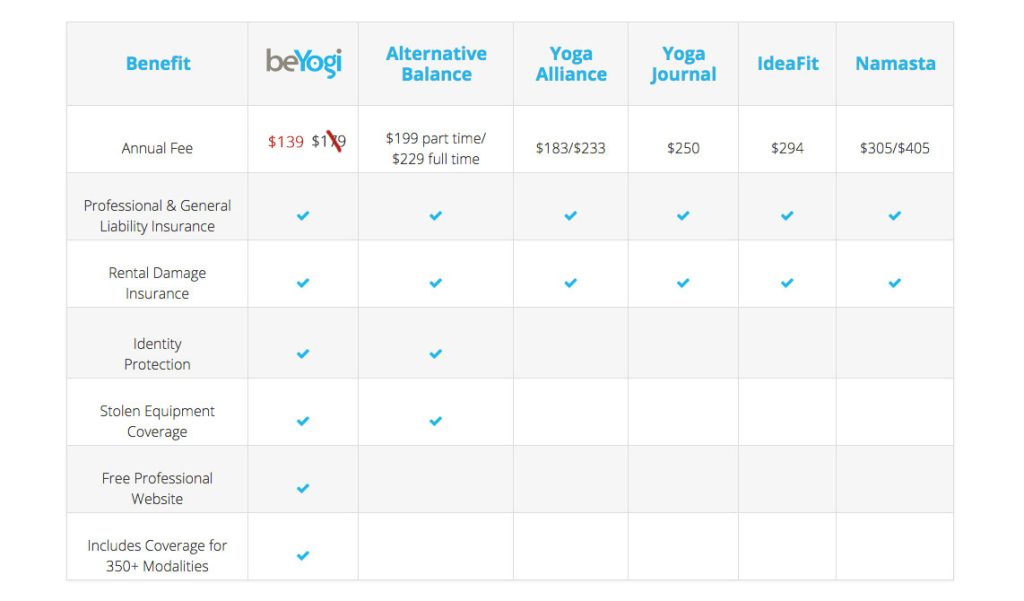This screenshot has height=601, width=1024.
Task: Click the Stolen Equipment Coverage row label
Action: coord(157,421)
